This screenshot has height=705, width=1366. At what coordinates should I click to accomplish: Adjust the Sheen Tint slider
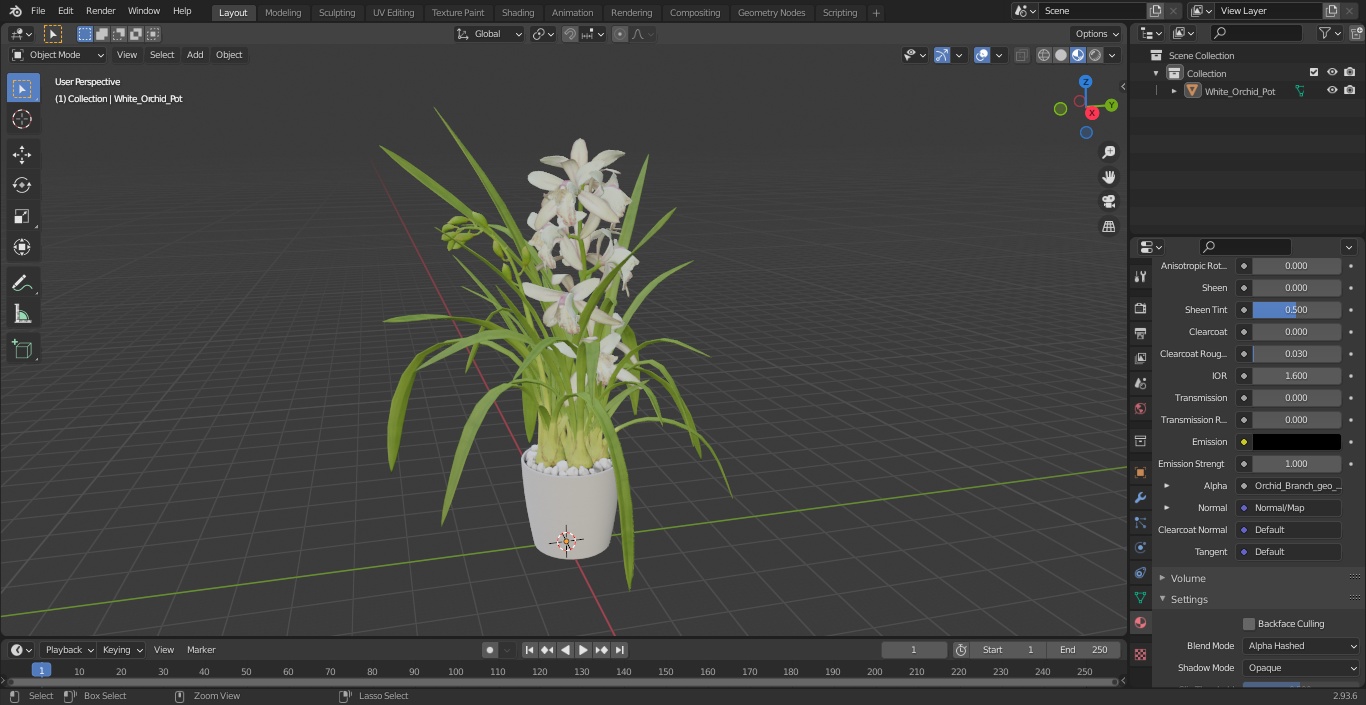1296,310
